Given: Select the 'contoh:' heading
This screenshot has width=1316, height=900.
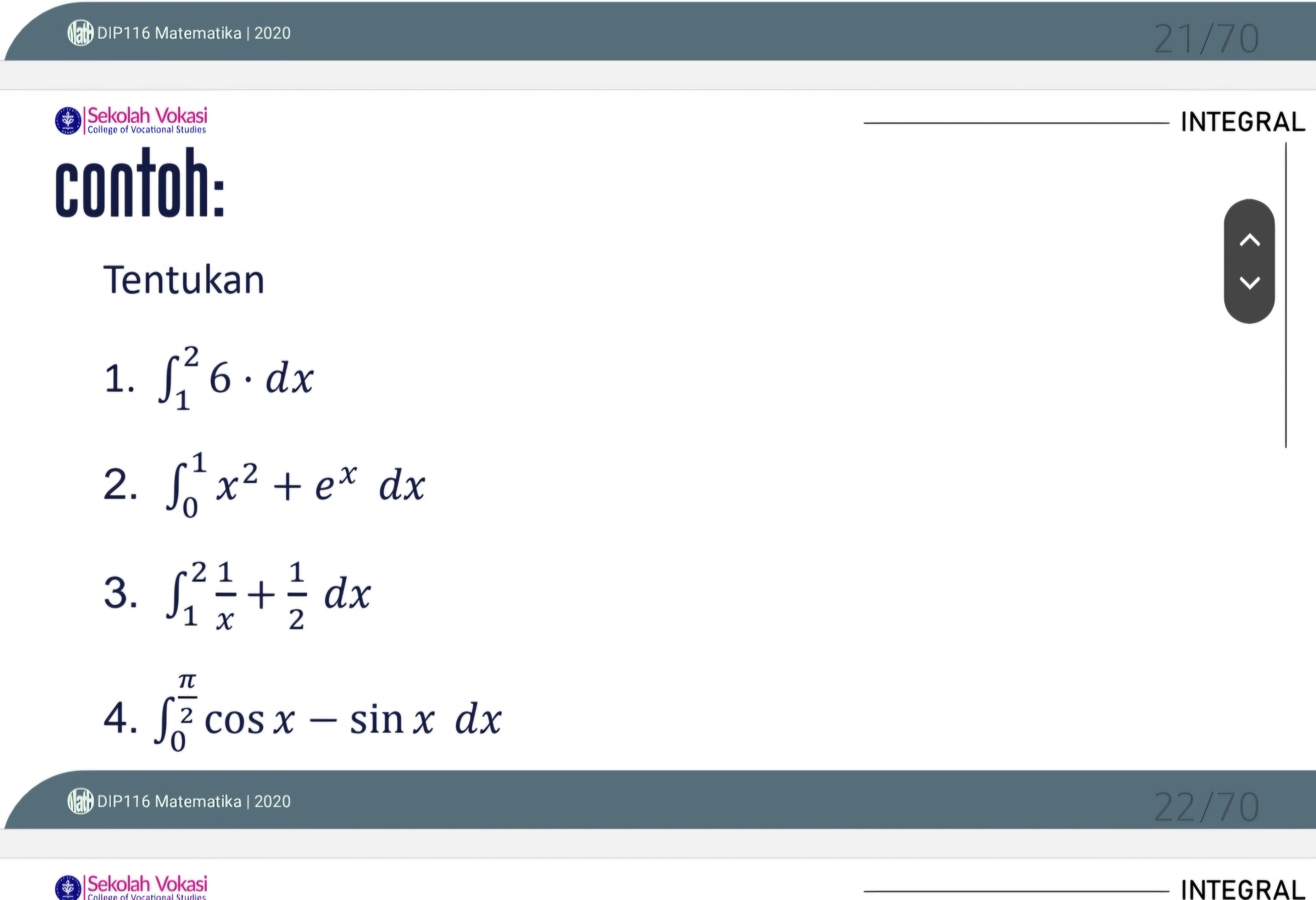Looking at the screenshot, I should pyautogui.click(x=140, y=183).
